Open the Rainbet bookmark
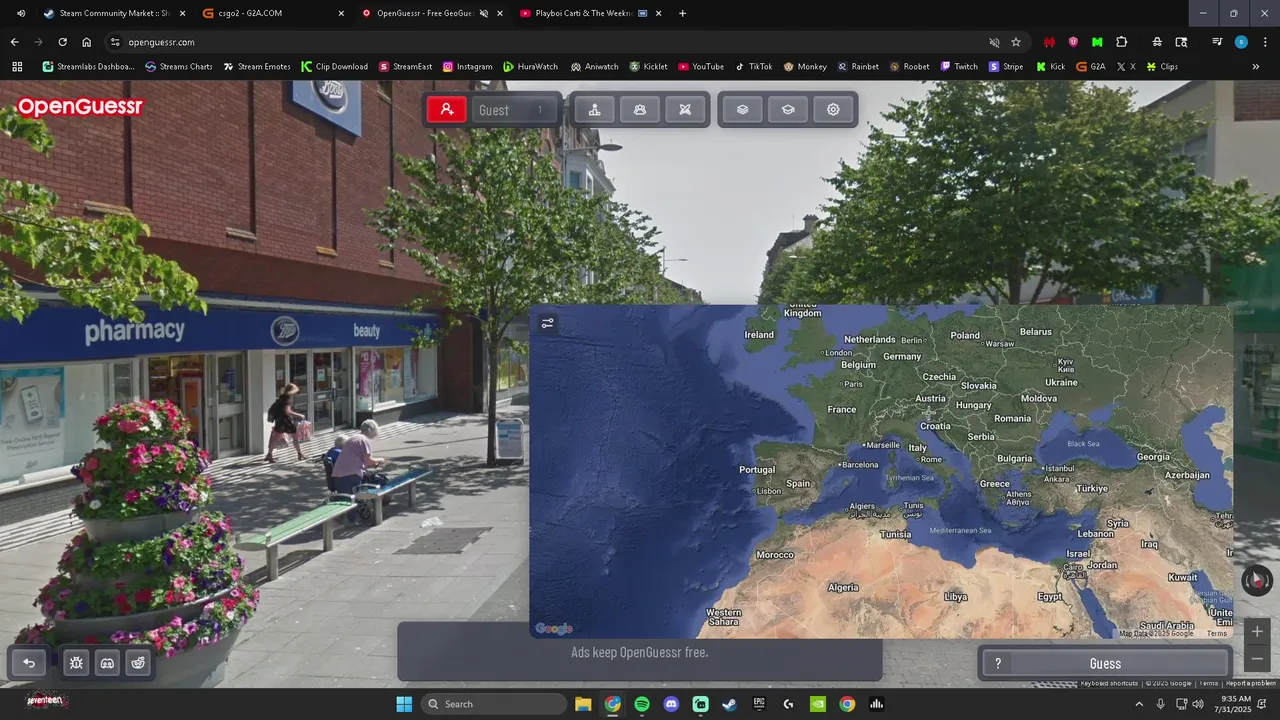The height and width of the screenshot is (720, 1280). point(858,67)
